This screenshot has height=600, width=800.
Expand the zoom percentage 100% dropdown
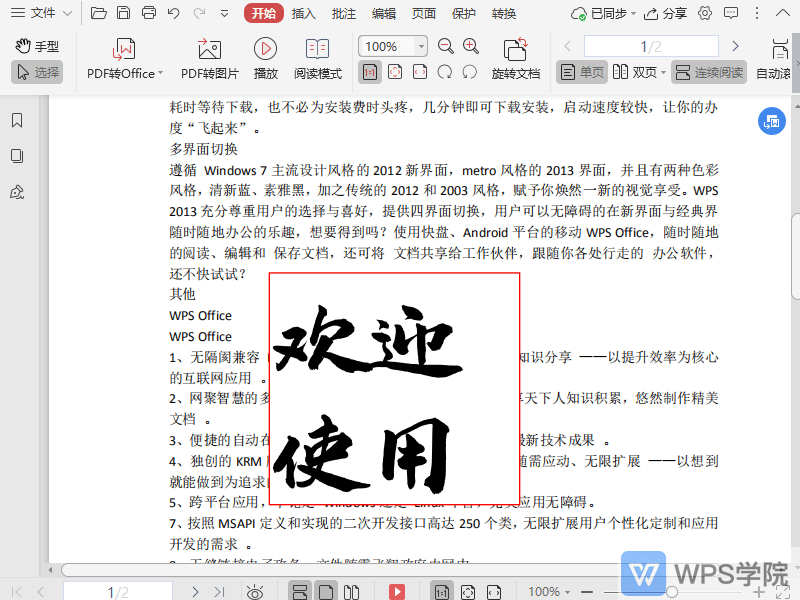[420, 47]
